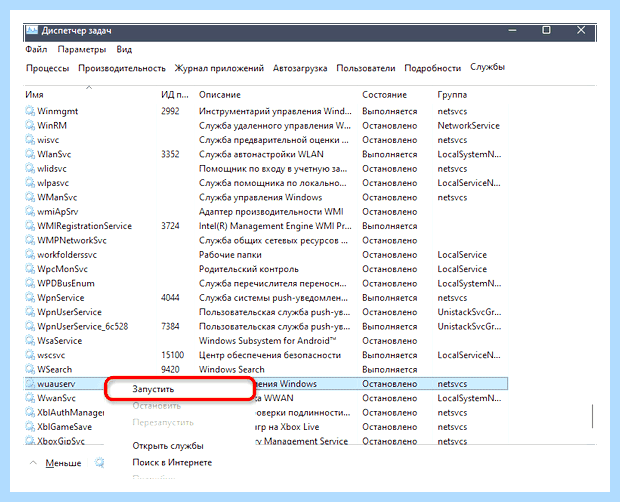Click the WManSvc service gear icon
This screenshot has height=502, width=620.
30,197
